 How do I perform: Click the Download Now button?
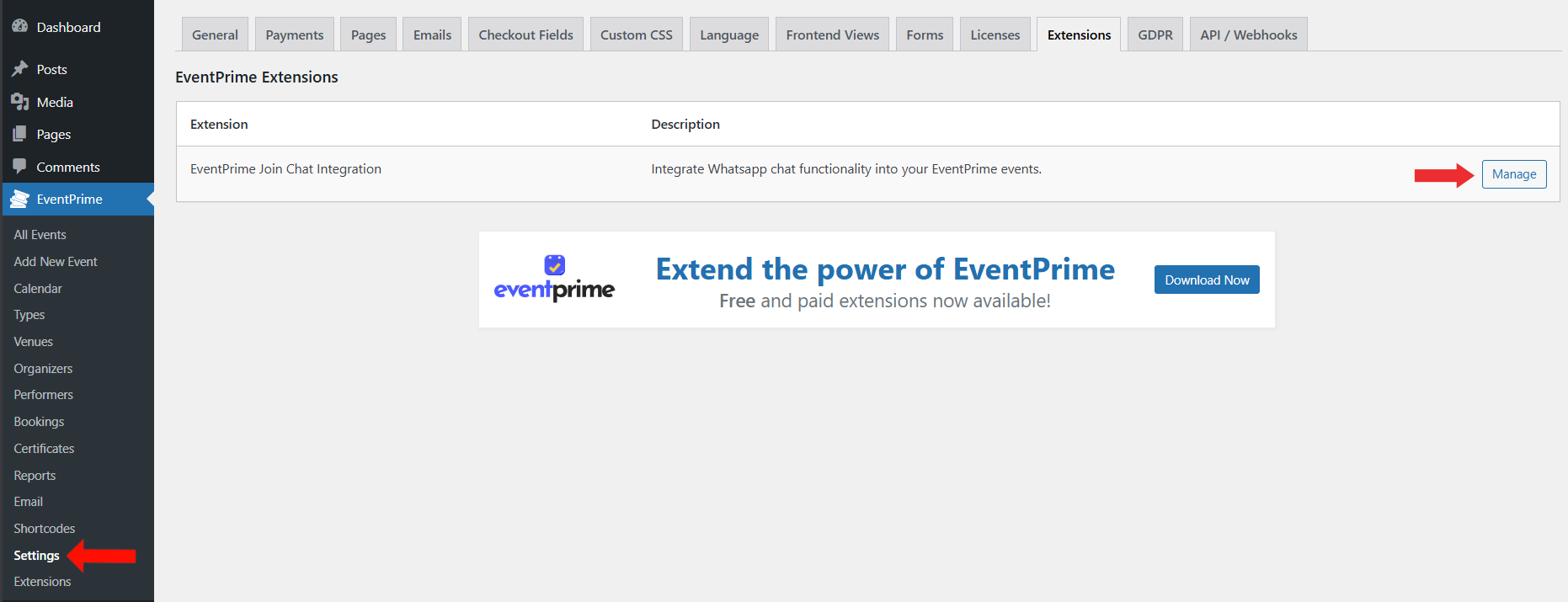pyautogui.click(x=1206, y=280)
